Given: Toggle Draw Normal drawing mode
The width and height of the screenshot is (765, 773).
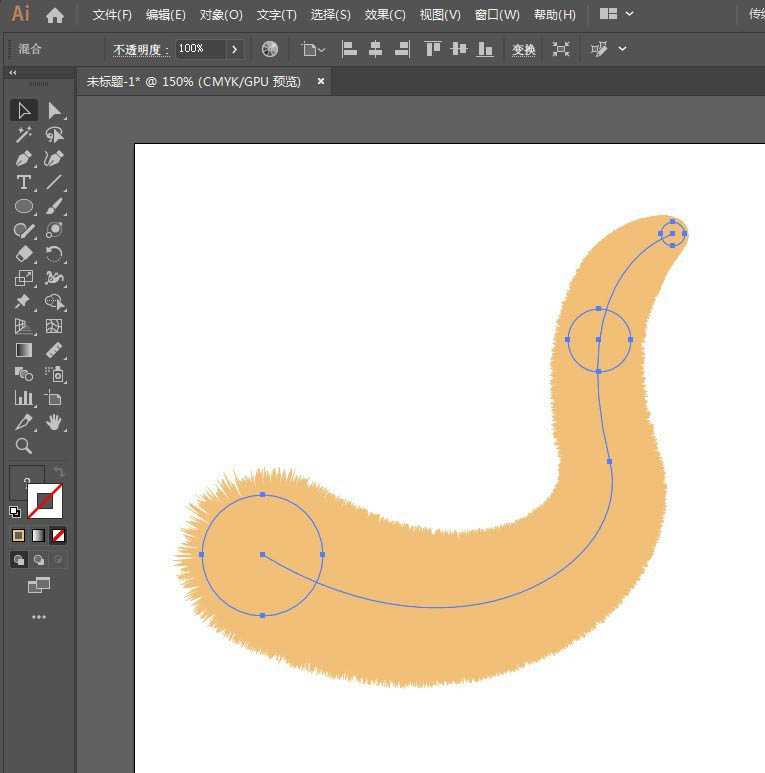Looking at the screenshot, I should pyautogui.click(x=18, y=560).
